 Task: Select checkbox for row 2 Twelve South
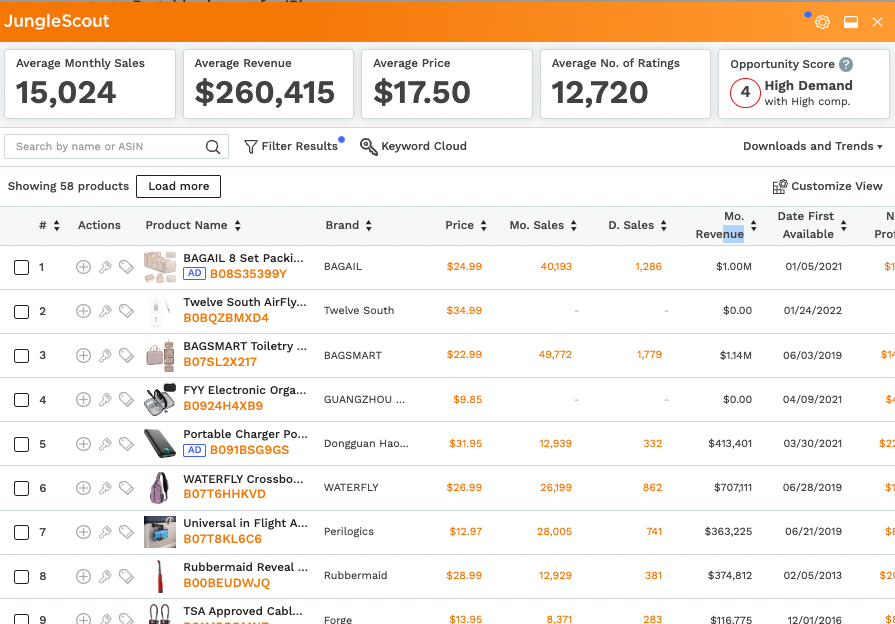point(21,311)
